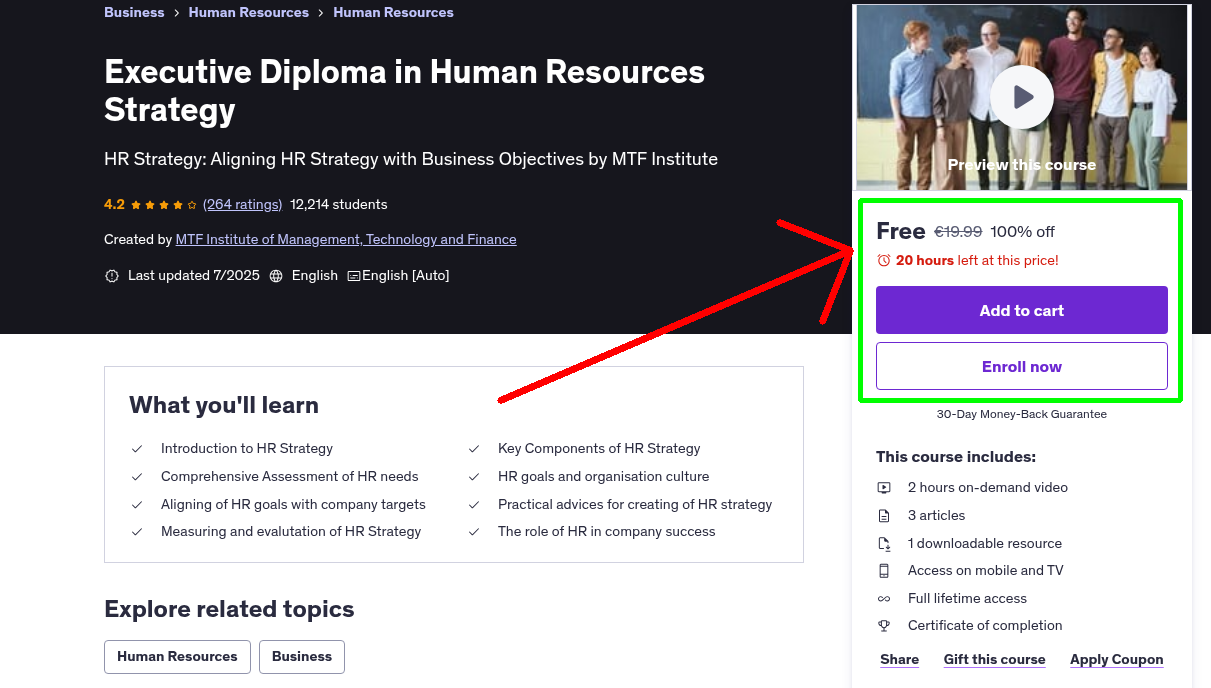The image size is (1211, 688).
Task: Click checkmark beside The role of HR
Action: (474, 532)
